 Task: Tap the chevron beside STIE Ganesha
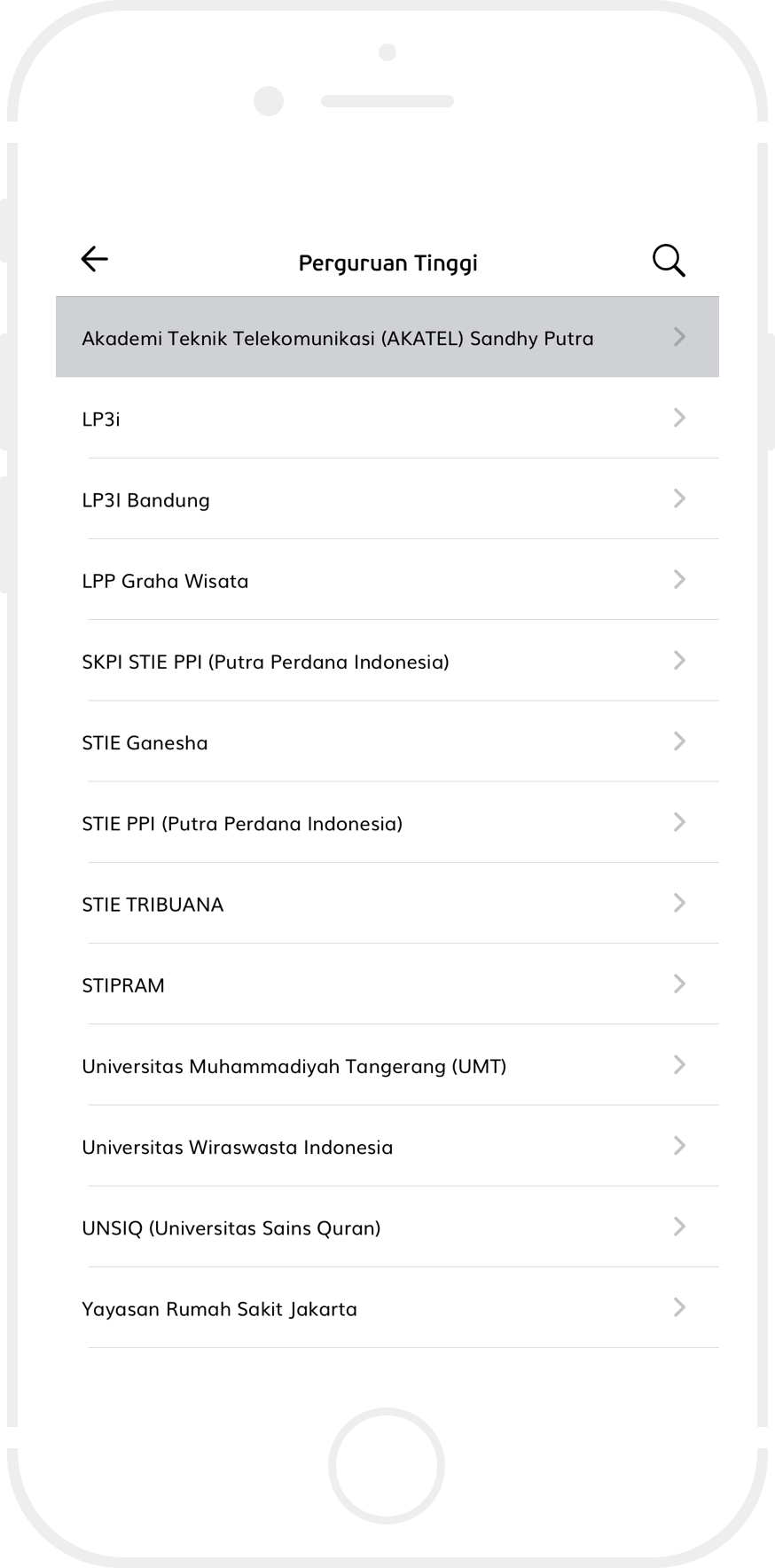pyautogui.click(x=679, y=741)
